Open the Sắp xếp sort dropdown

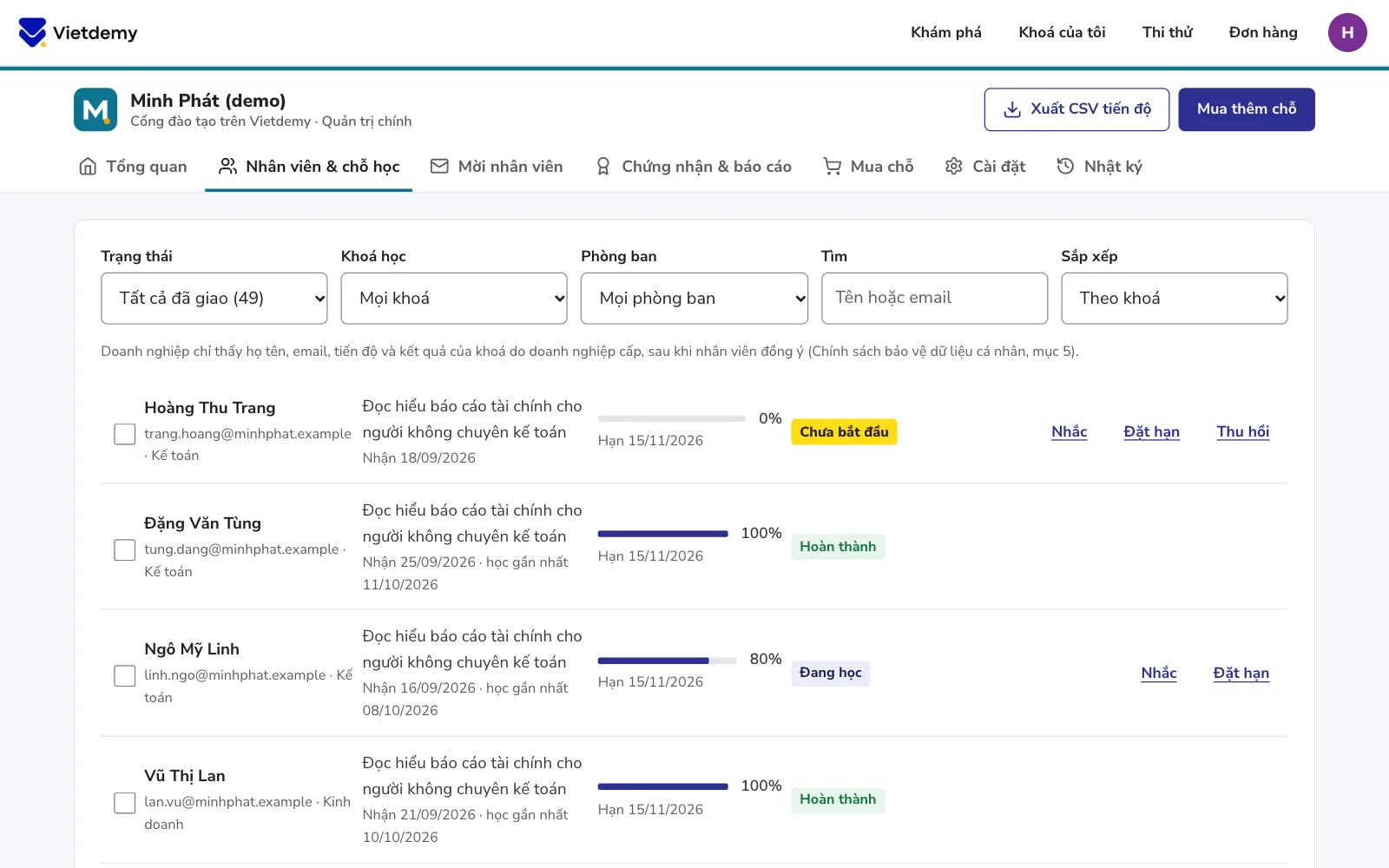pyautogui.click(x=1175, y=299)
